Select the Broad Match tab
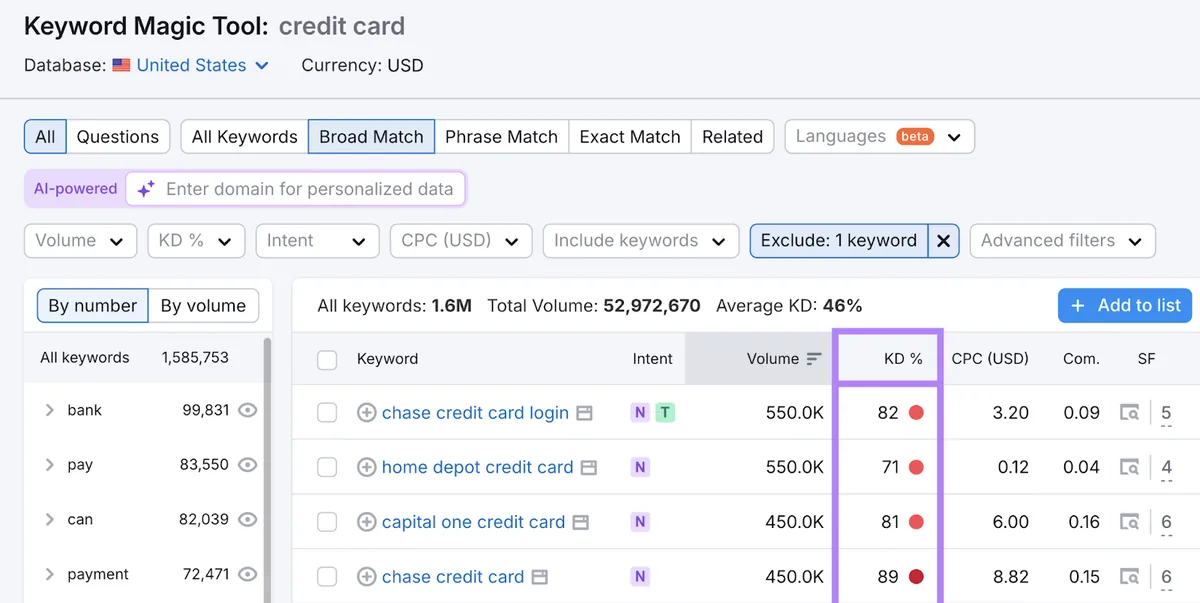Image resolution: width=1200 pixels, height=603 pixels. [x=371, y=137]
